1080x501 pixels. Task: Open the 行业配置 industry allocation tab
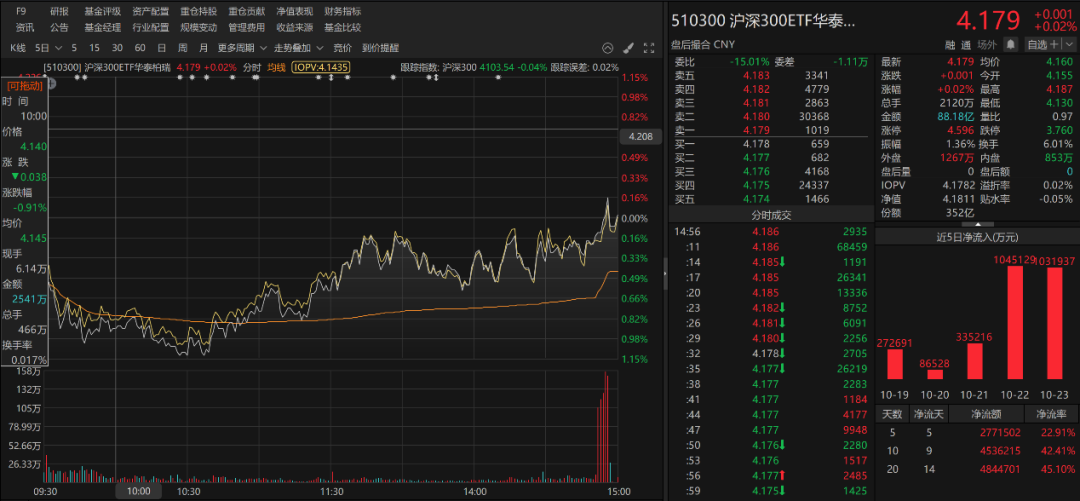pyautogui.click(x=151, y=28)
